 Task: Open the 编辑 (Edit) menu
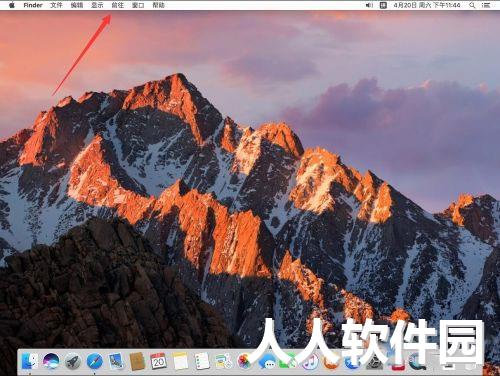[x=77, y=5]
